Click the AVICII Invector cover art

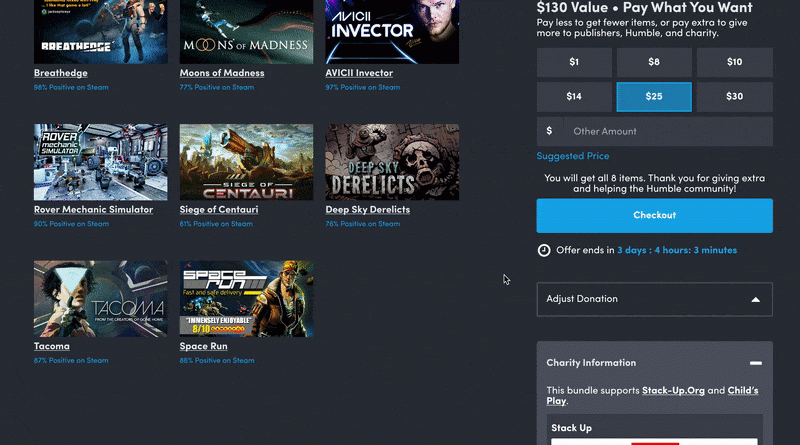392,31
